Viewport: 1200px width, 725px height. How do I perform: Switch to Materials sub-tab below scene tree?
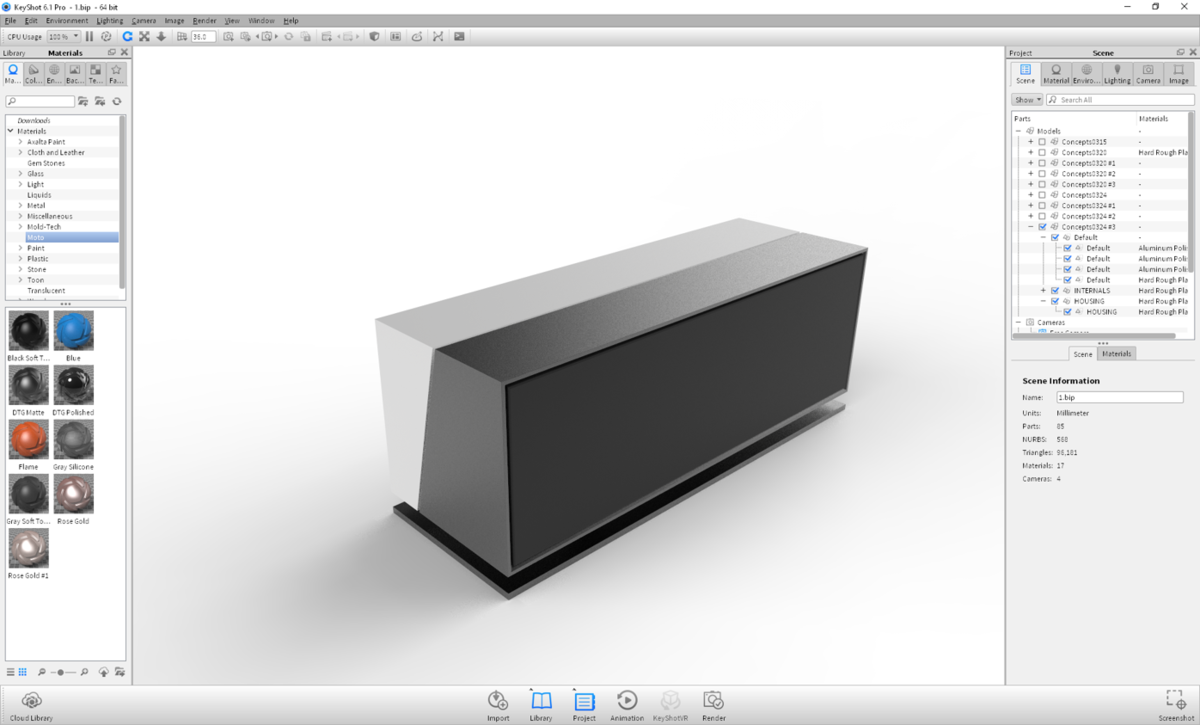(x=1116, y=354)
